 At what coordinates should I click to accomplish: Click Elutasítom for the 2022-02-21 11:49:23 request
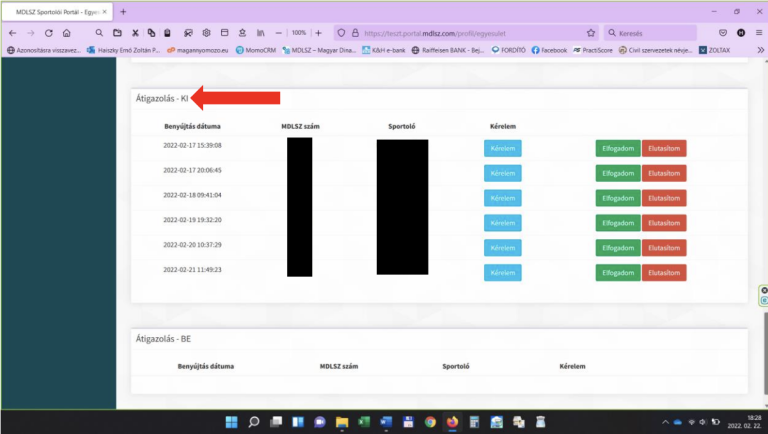point(664,273)
